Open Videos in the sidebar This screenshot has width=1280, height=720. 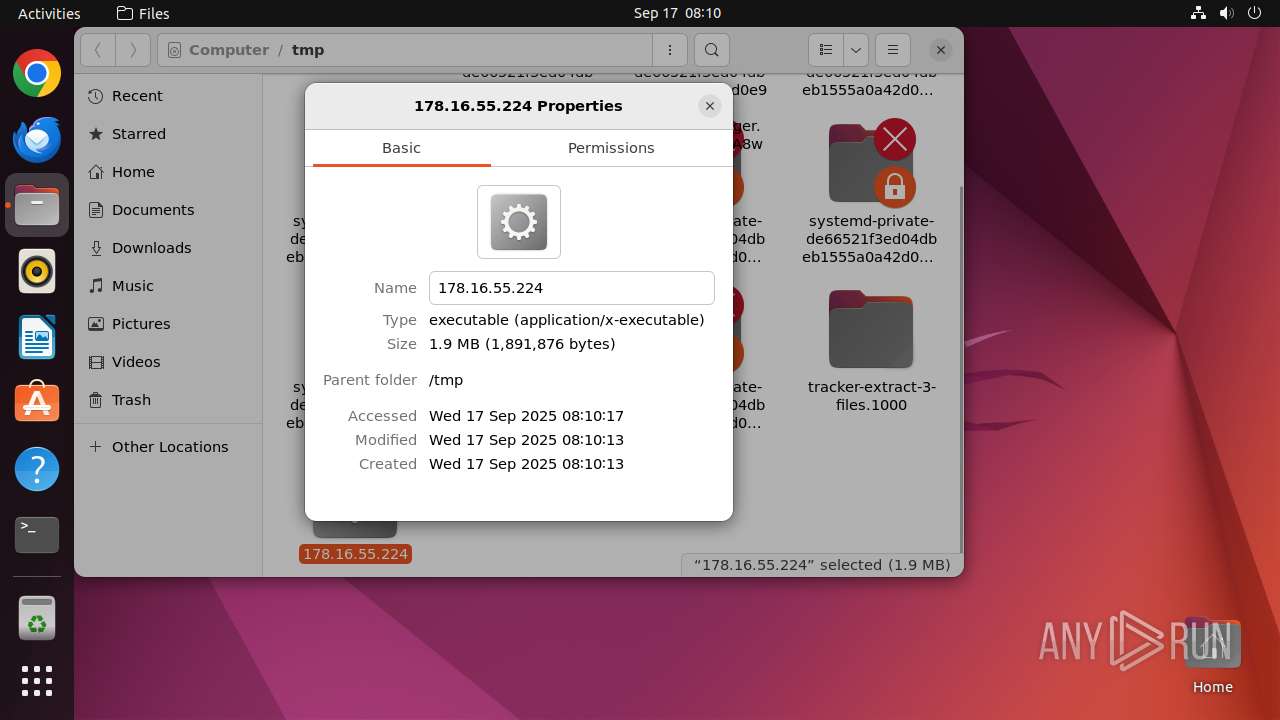point(168,362)
